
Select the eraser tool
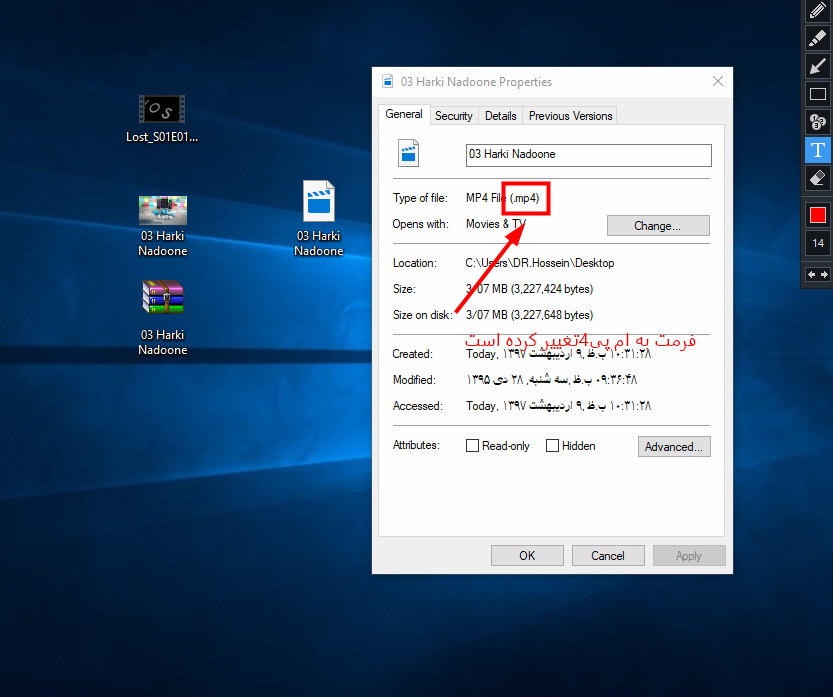[817, 178]
